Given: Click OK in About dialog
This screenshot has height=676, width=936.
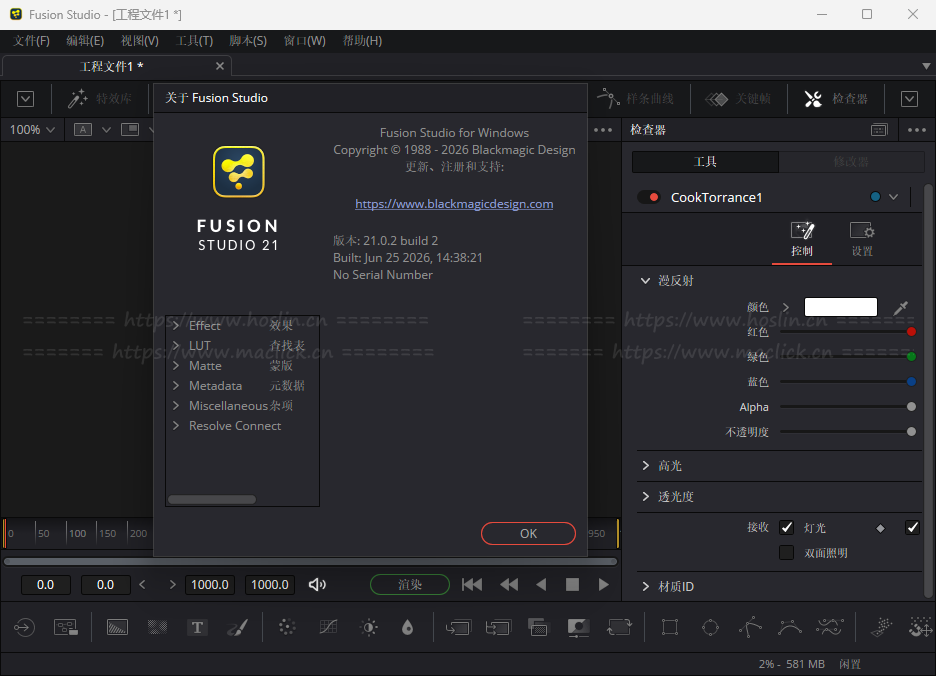Looking at the screenshot, I should coord(528,533).
